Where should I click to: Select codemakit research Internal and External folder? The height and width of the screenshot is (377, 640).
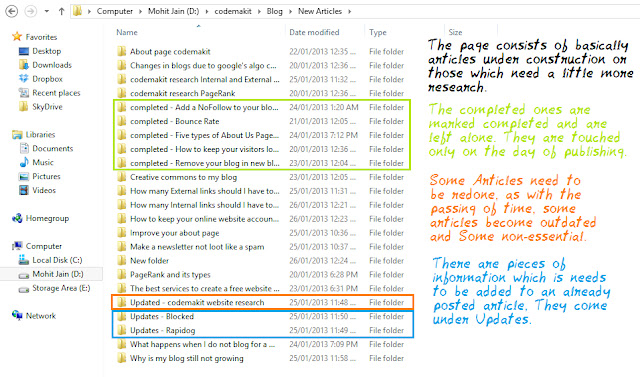[204, 79]
